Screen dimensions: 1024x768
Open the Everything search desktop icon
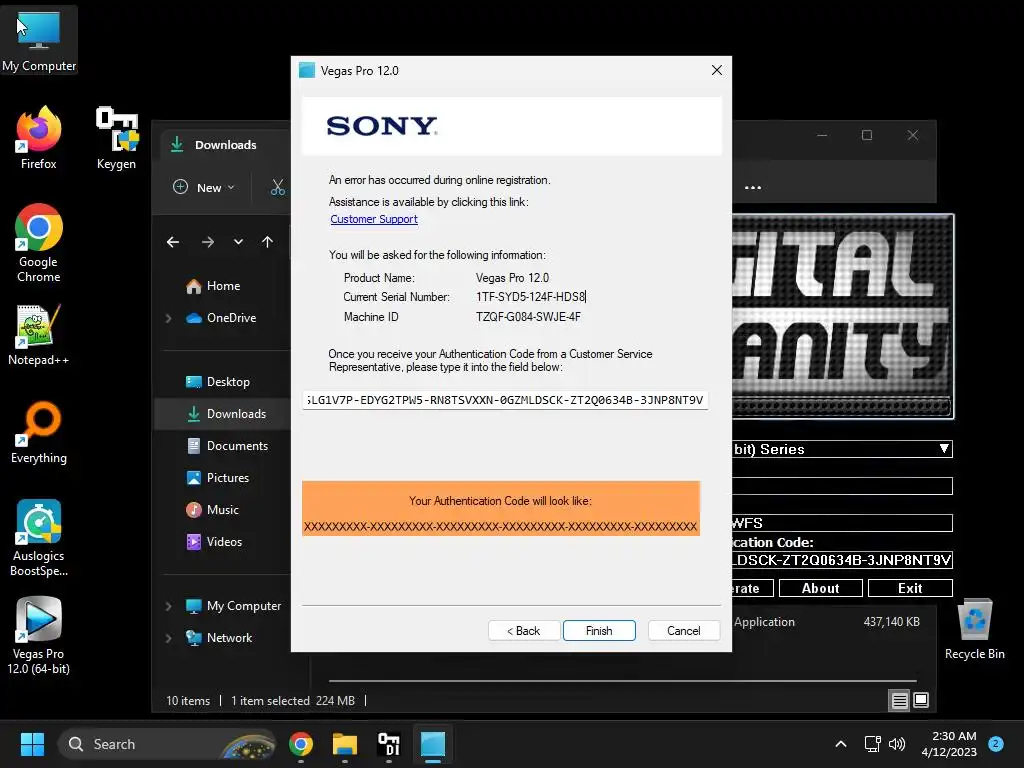tap(39, 432)
